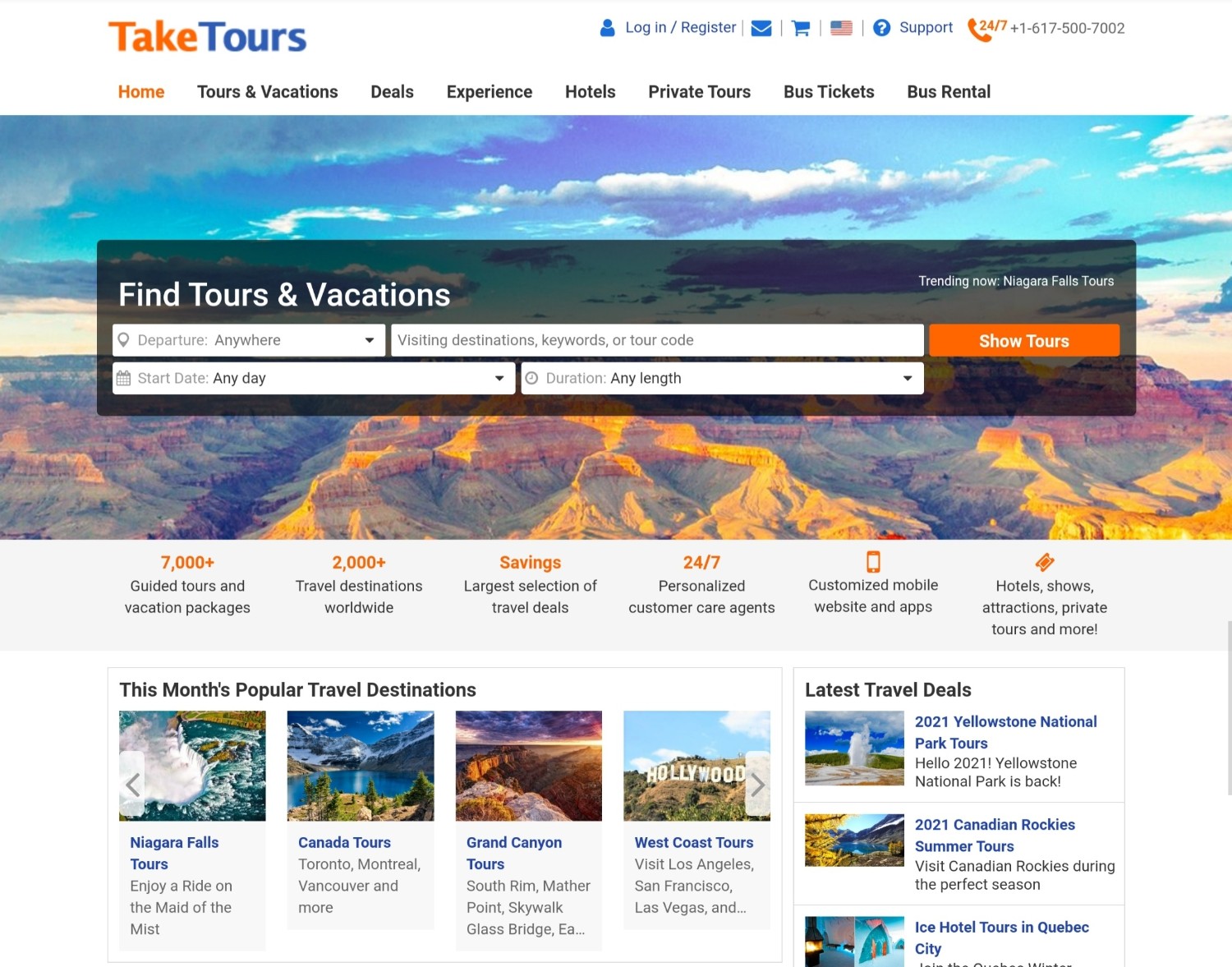Expand the Departure Anywhere dropdown

coord(249,340)
